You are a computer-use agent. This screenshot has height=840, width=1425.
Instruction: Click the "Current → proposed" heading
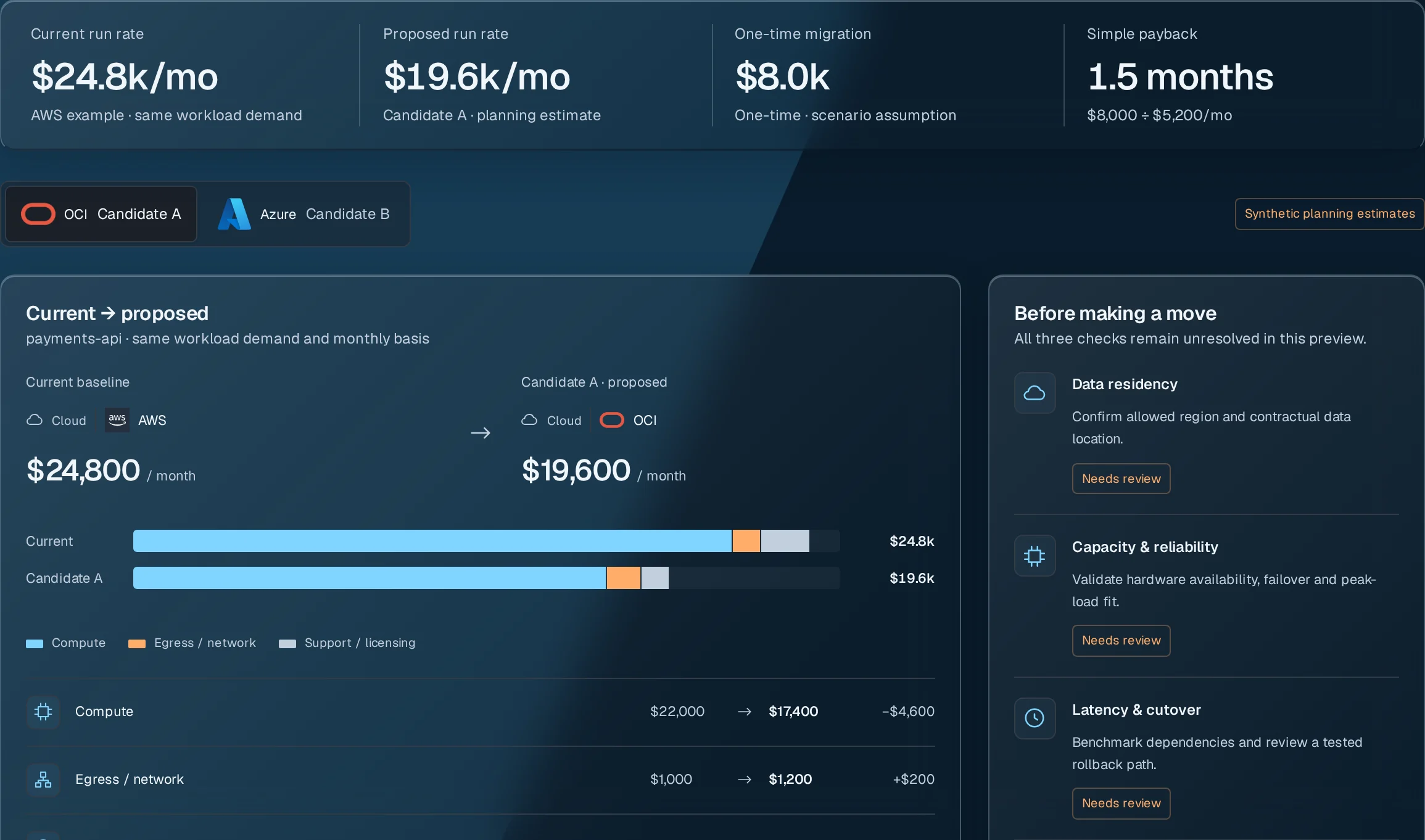tap(117, 313)
